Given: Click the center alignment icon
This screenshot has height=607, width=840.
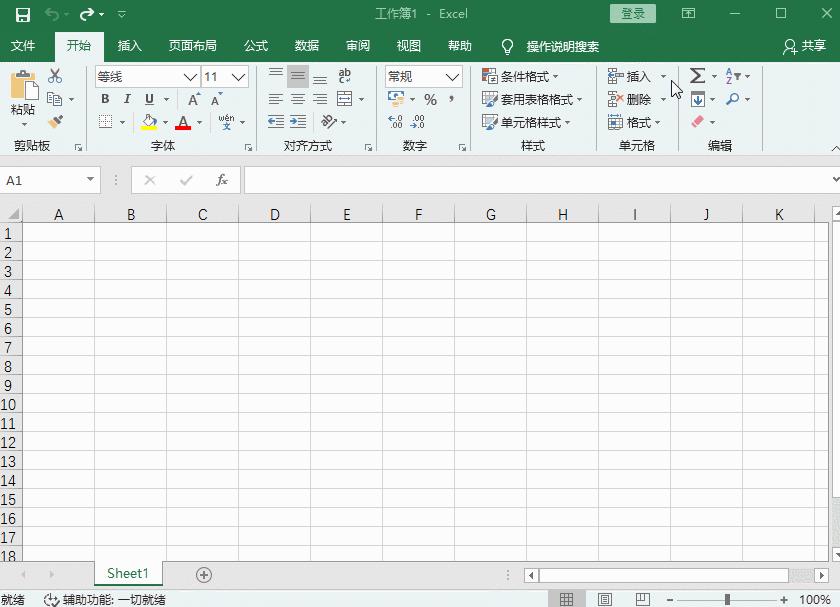Looking at the screenshot, I should pyautogui.click(x=297, y=99).
